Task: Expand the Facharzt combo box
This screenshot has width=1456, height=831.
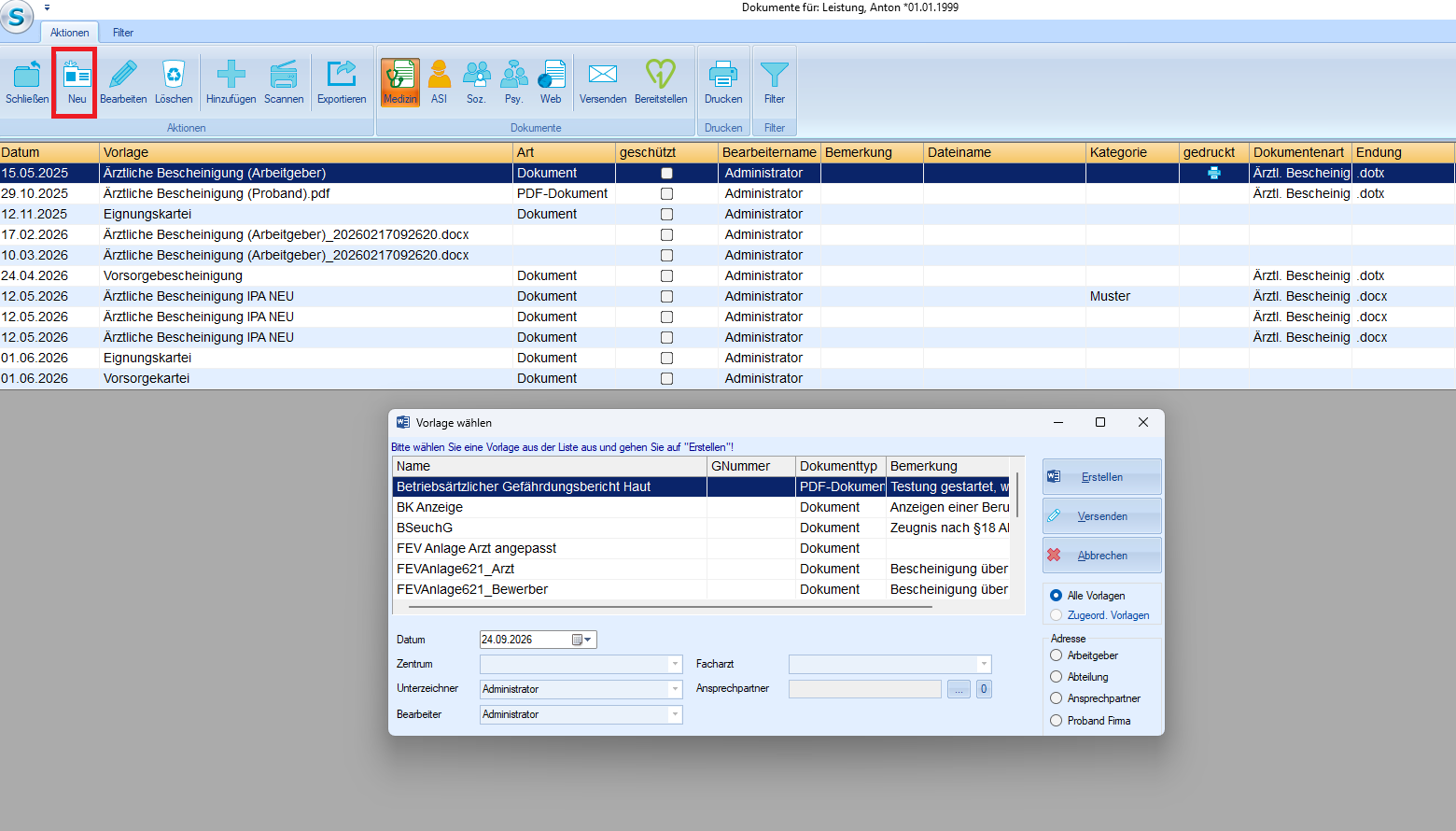Action: [983, 664]
